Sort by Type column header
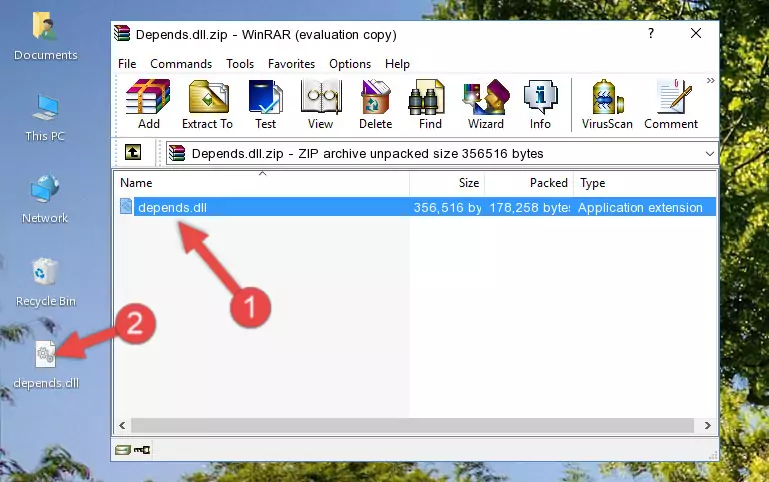This screenshot has width=769, height=482. pos(644,183)
